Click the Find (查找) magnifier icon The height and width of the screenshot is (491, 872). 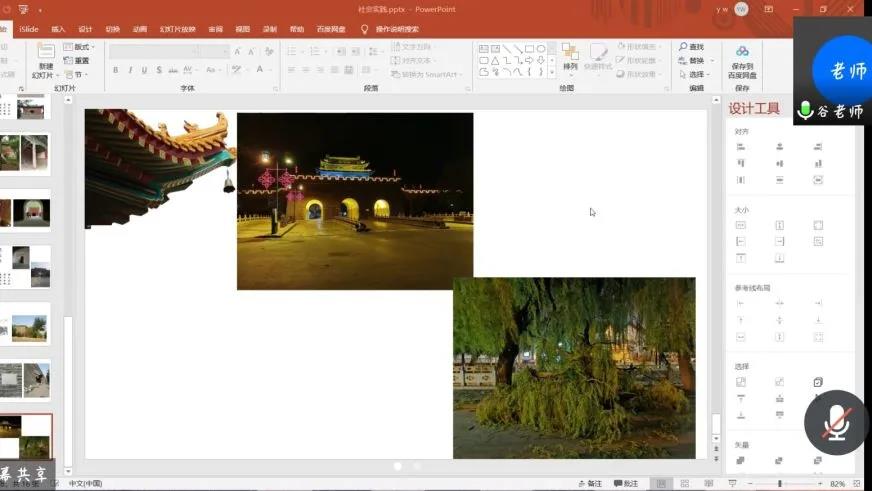point(683,47)
